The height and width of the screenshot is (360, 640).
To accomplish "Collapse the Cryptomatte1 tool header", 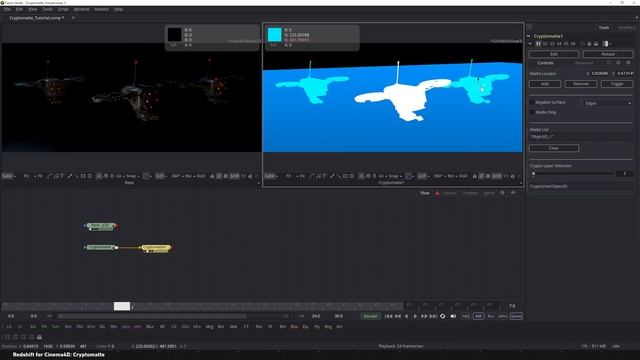I will (x=529, y=36).
